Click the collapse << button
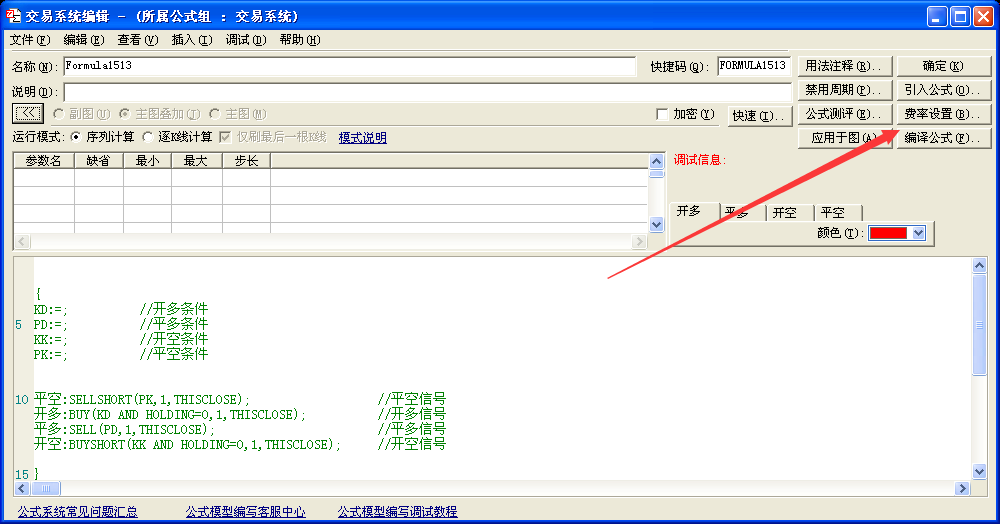The width and height of the screenshot is (1000, 524). [28, 113]
